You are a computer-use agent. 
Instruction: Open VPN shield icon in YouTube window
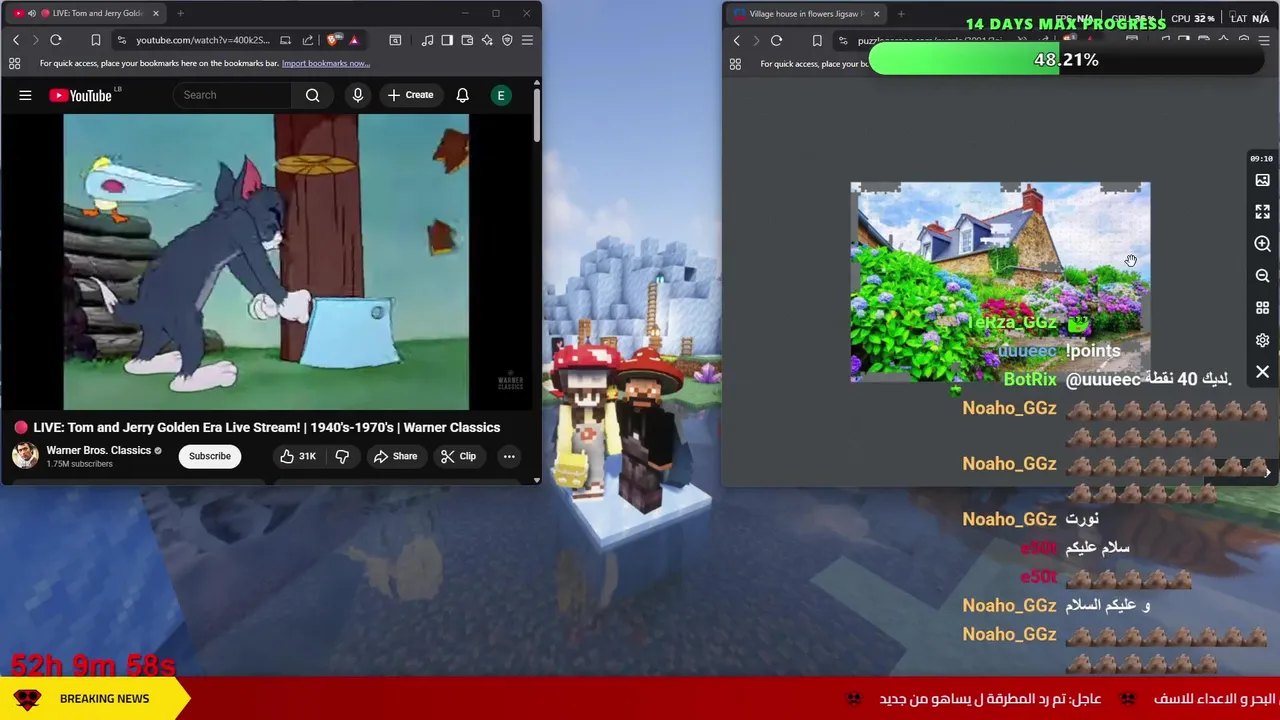507,40
